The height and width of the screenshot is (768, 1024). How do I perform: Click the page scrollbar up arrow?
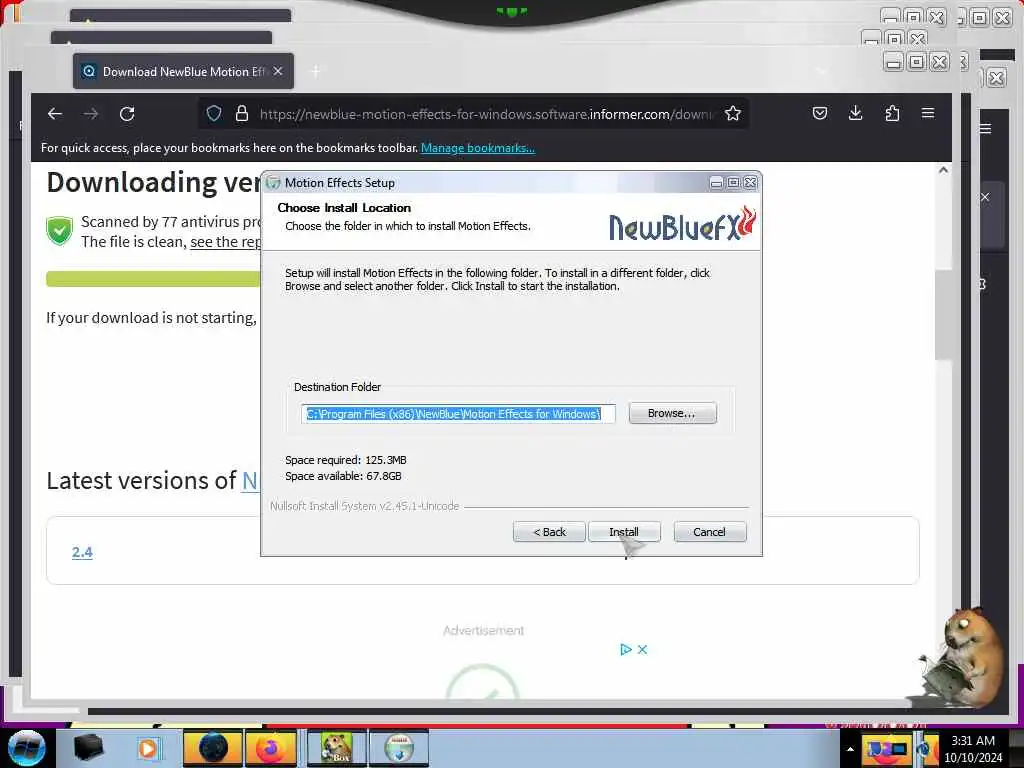pyautogui.click(x=943, y=170)
